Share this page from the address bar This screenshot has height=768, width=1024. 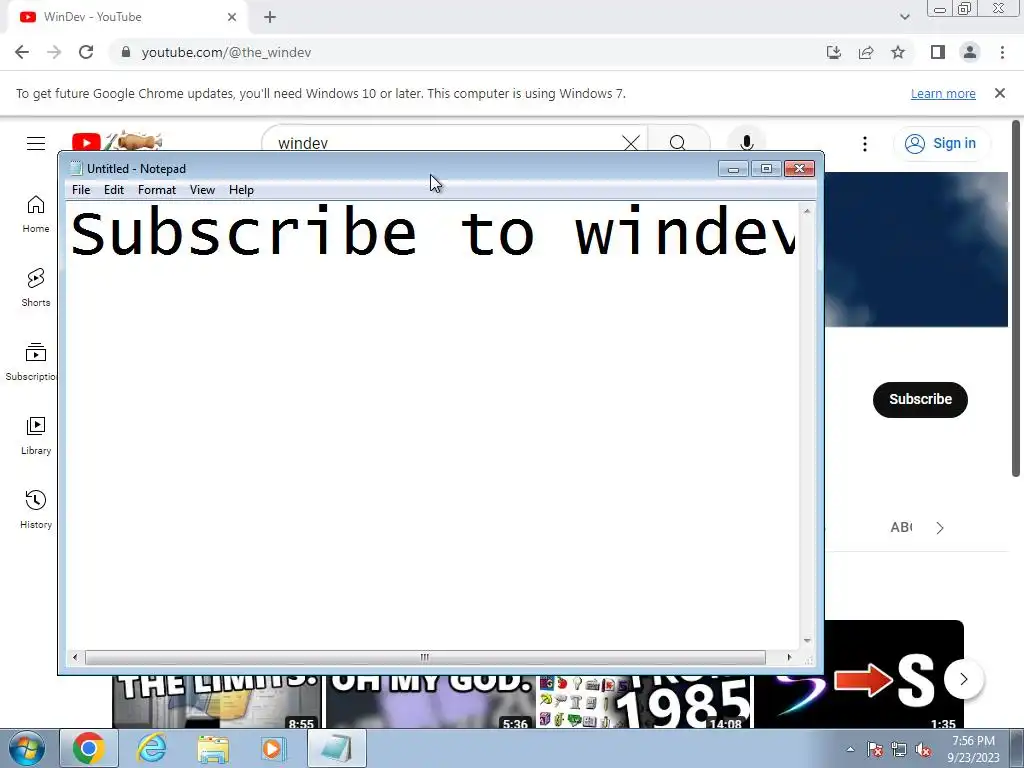pyautogui.click(x=866, y=52)
